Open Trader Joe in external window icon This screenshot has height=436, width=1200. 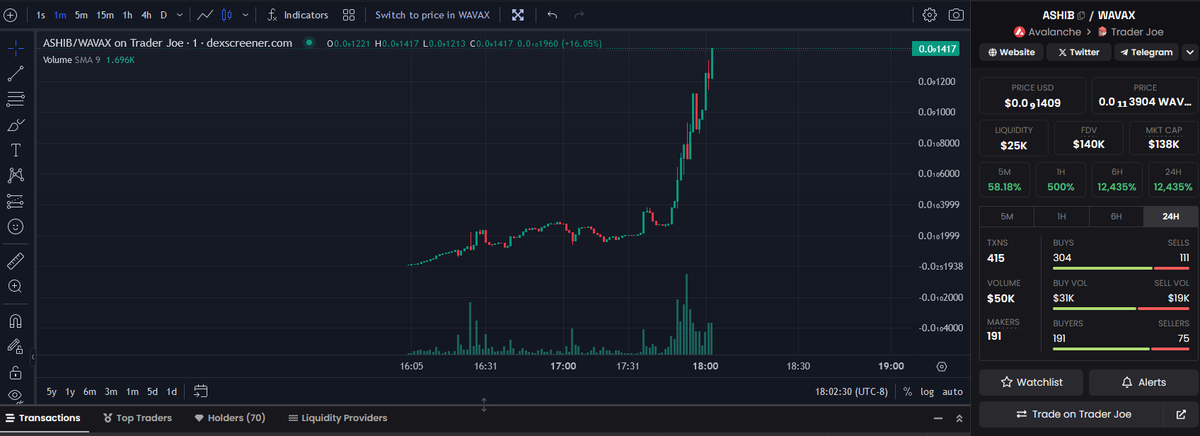coord(1181,414)
